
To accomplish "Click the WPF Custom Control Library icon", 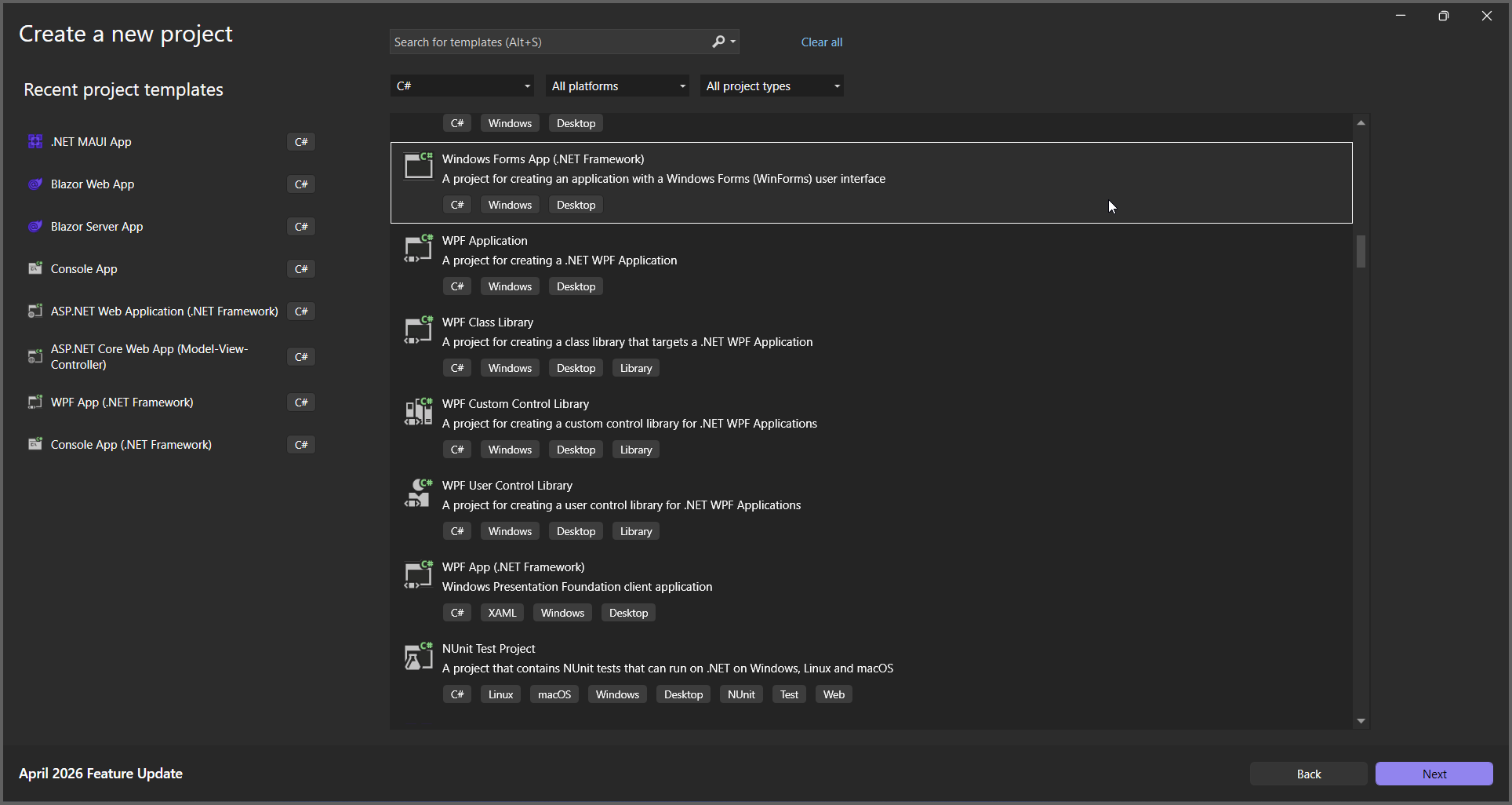I will (418, 411).
